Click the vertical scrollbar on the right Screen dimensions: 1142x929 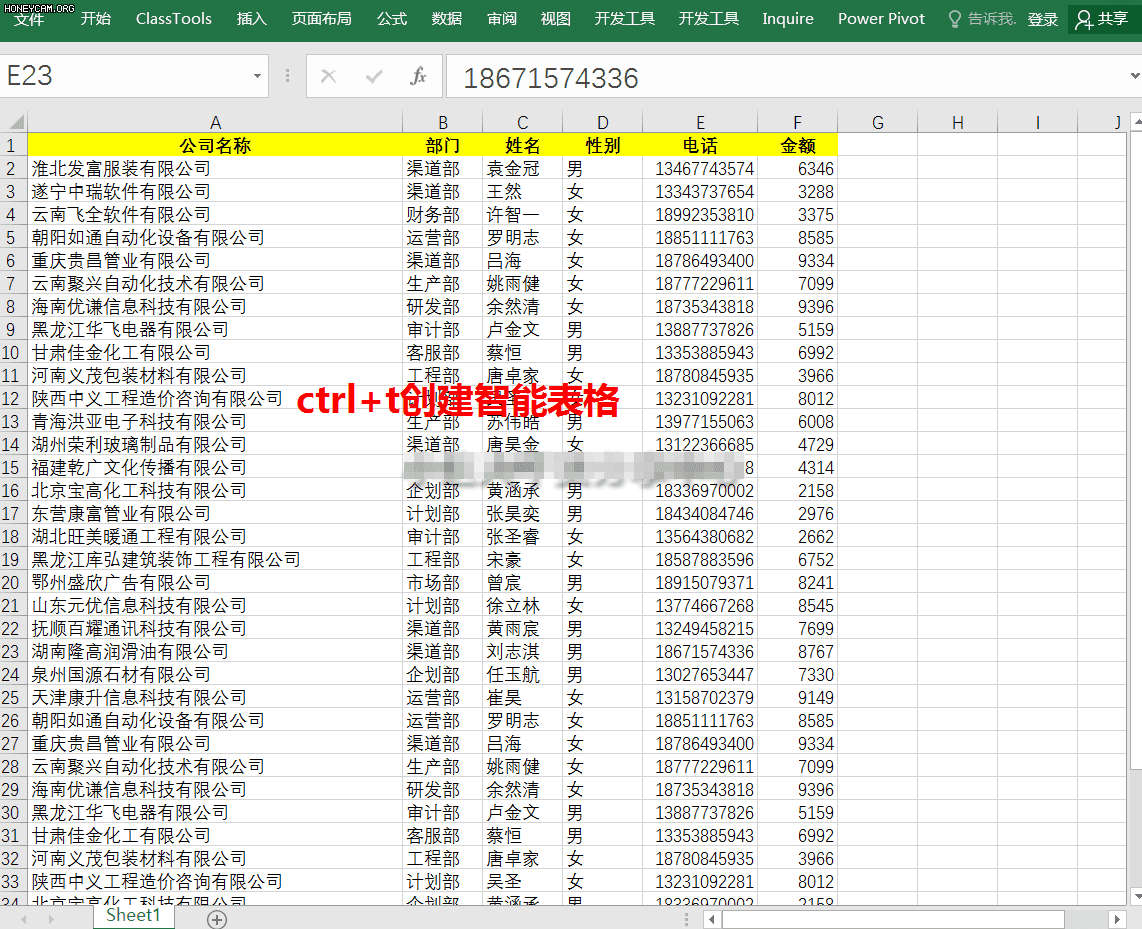[1134, 400]
